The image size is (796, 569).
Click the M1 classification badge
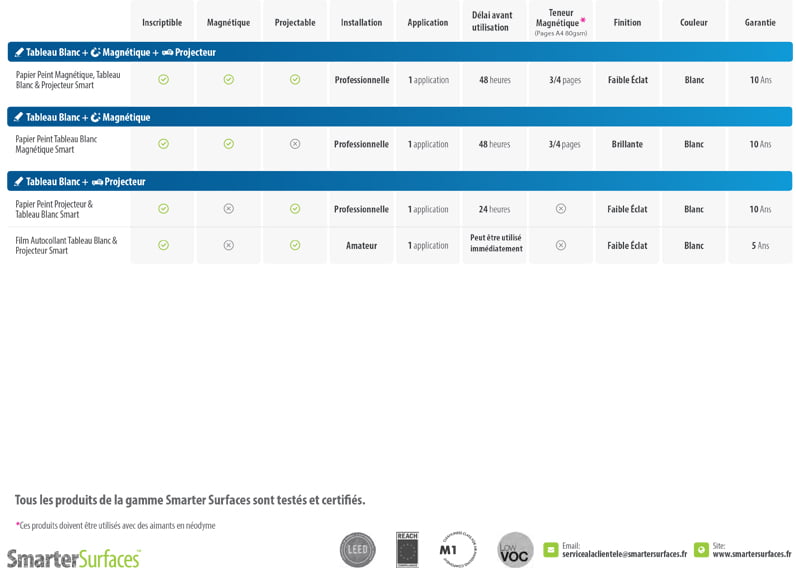point(458,549)
